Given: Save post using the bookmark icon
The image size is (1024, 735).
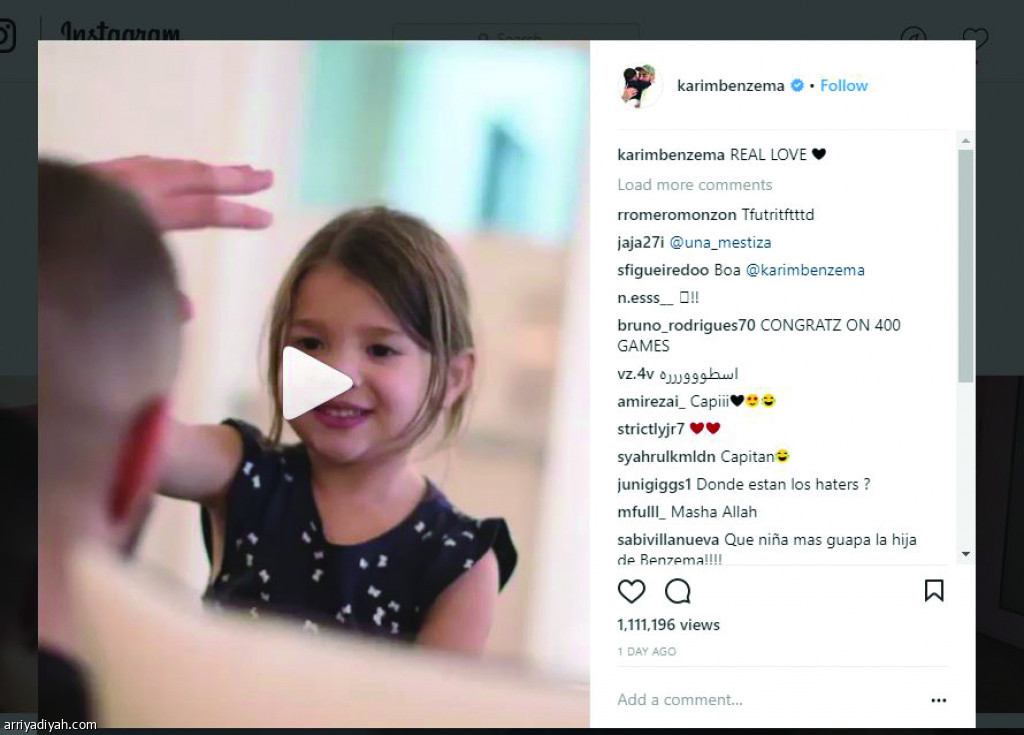Looking at the screenshot, I should (x=934, y=591).
